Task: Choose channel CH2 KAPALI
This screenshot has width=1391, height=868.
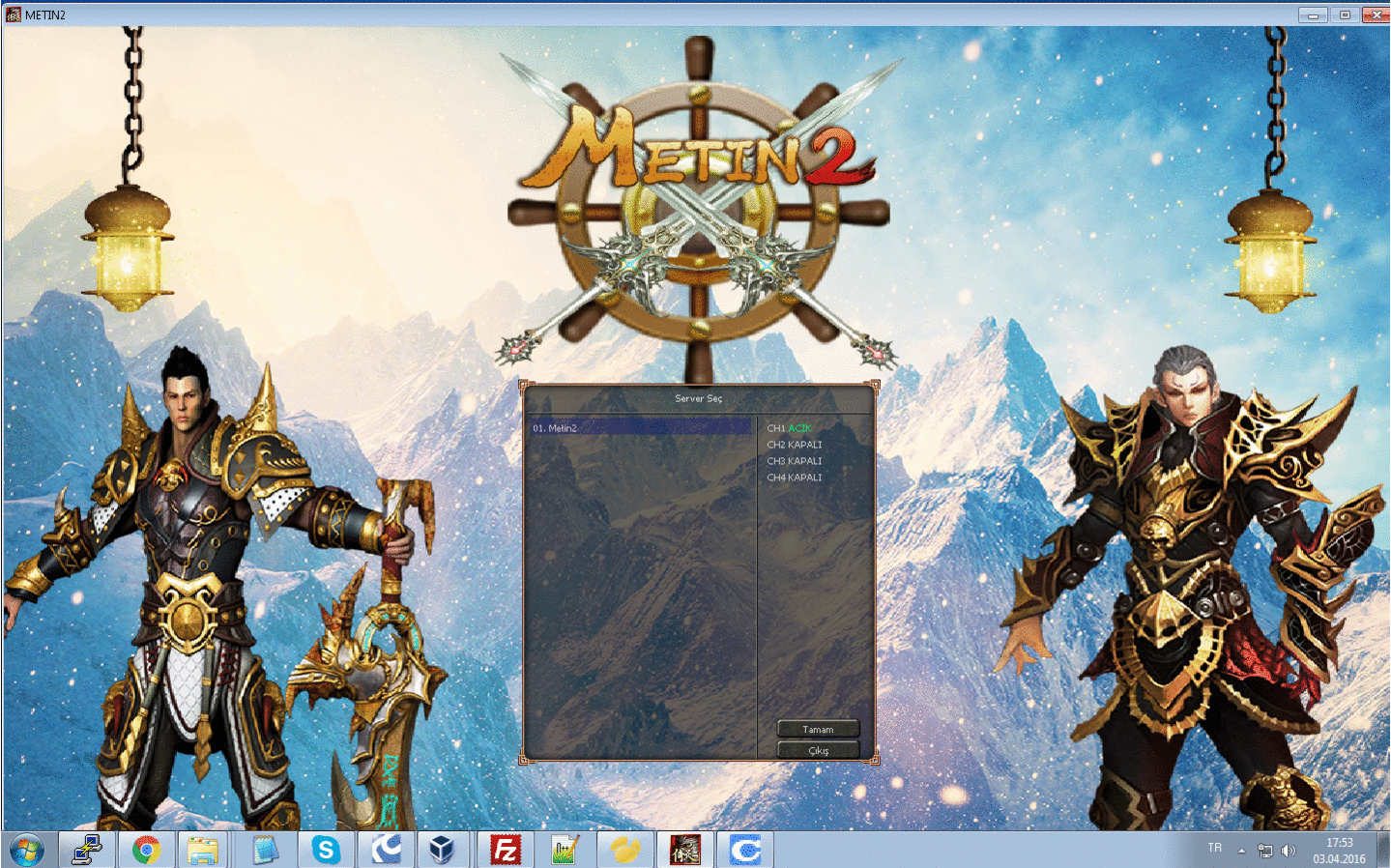Action: click(794, 445)
